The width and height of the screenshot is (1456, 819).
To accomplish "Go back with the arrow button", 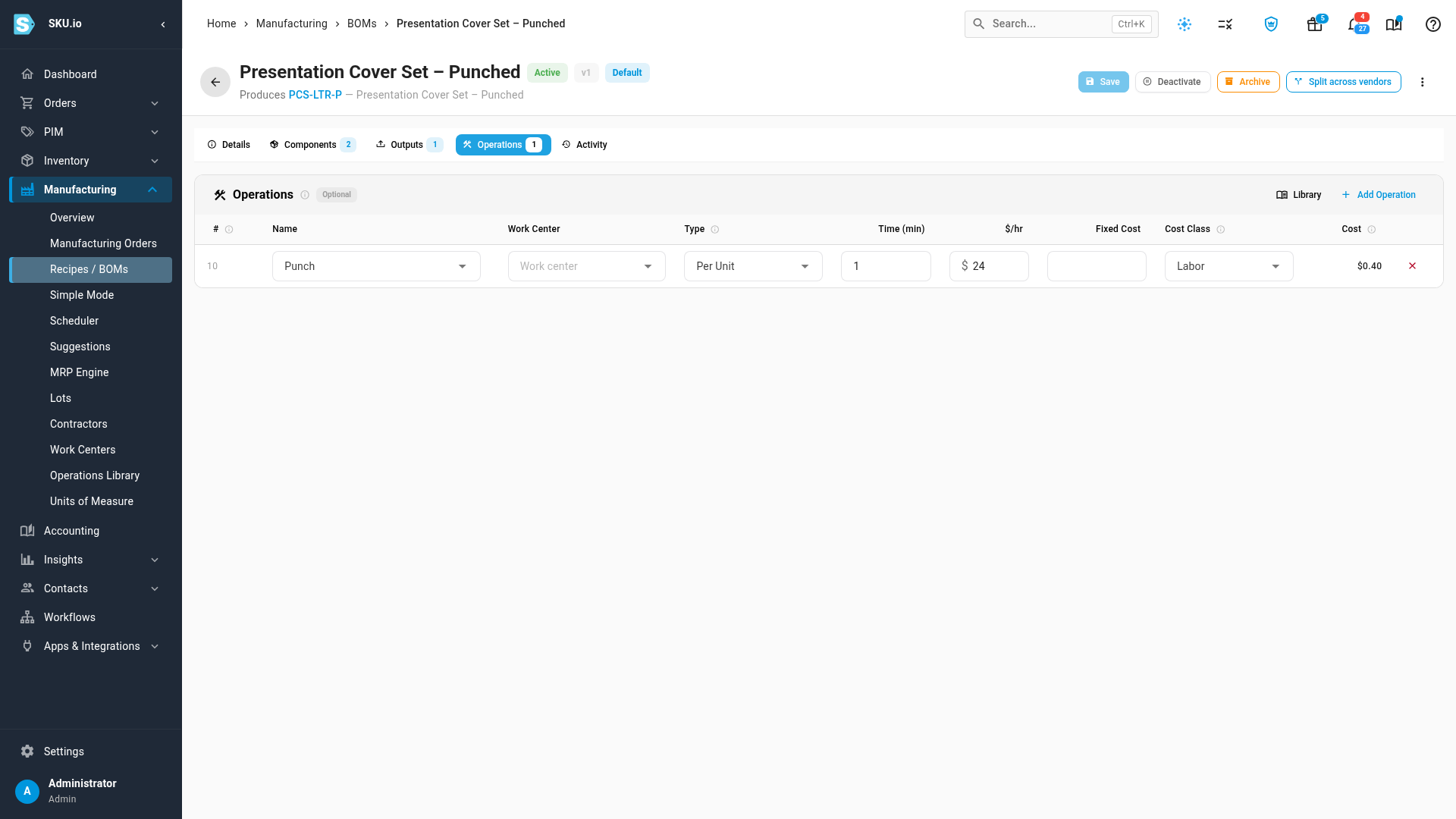I will tap(215, 82).
